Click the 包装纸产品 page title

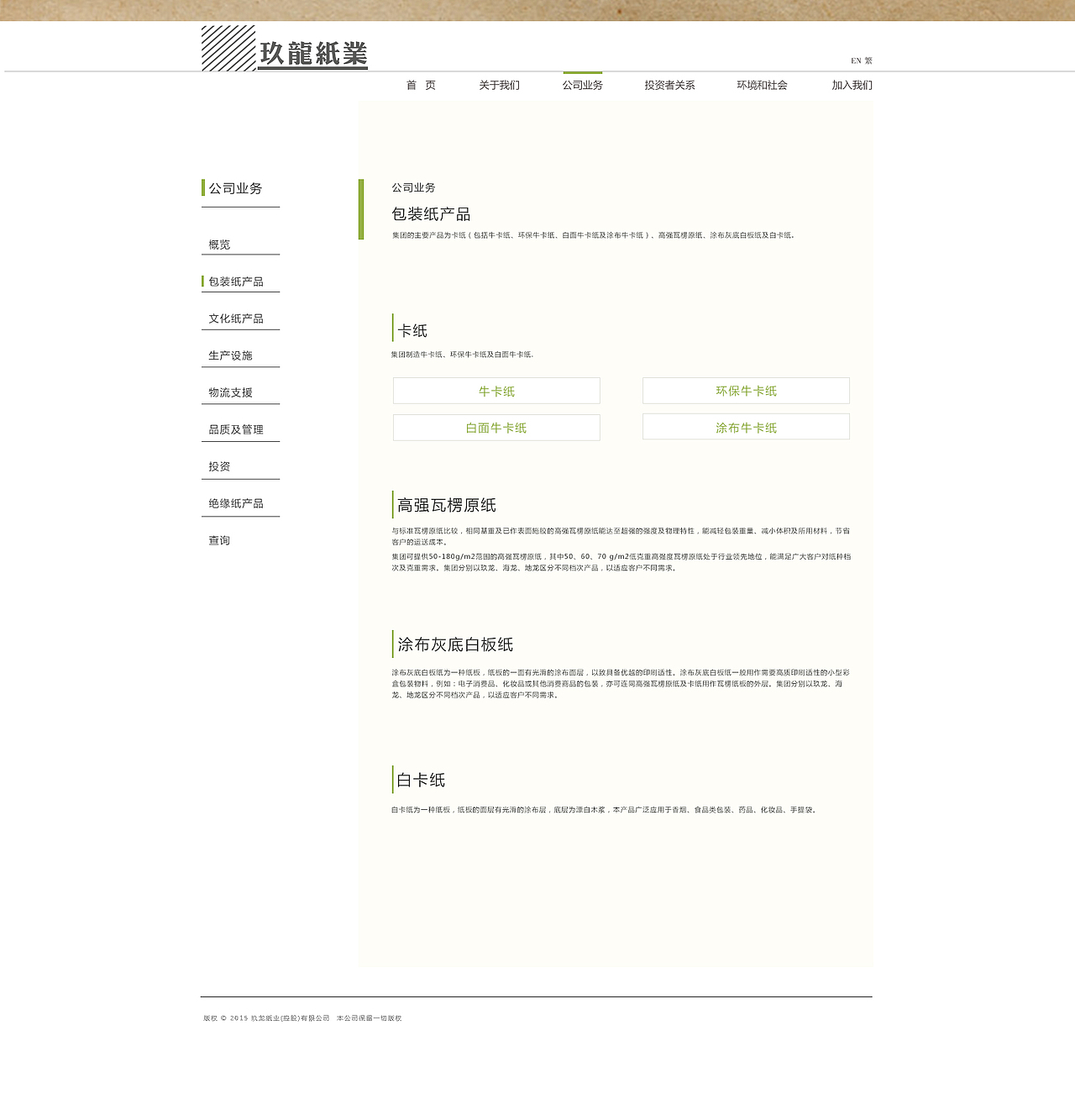pos(431,214)
